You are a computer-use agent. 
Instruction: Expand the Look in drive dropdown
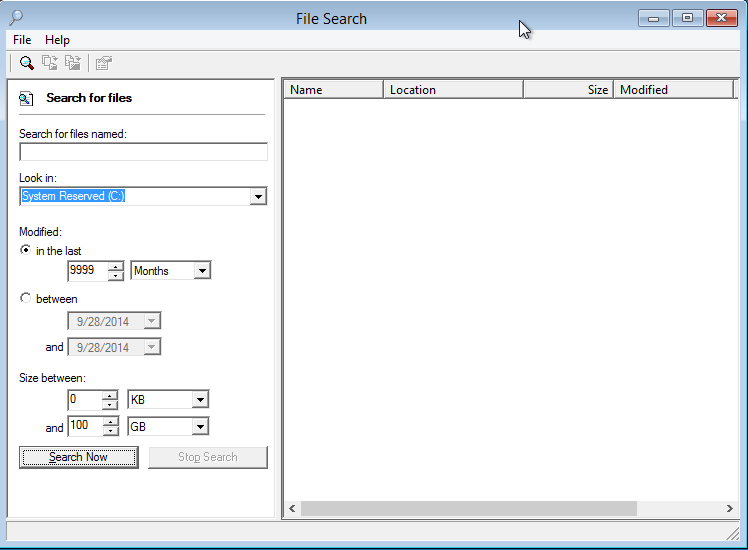258,197
